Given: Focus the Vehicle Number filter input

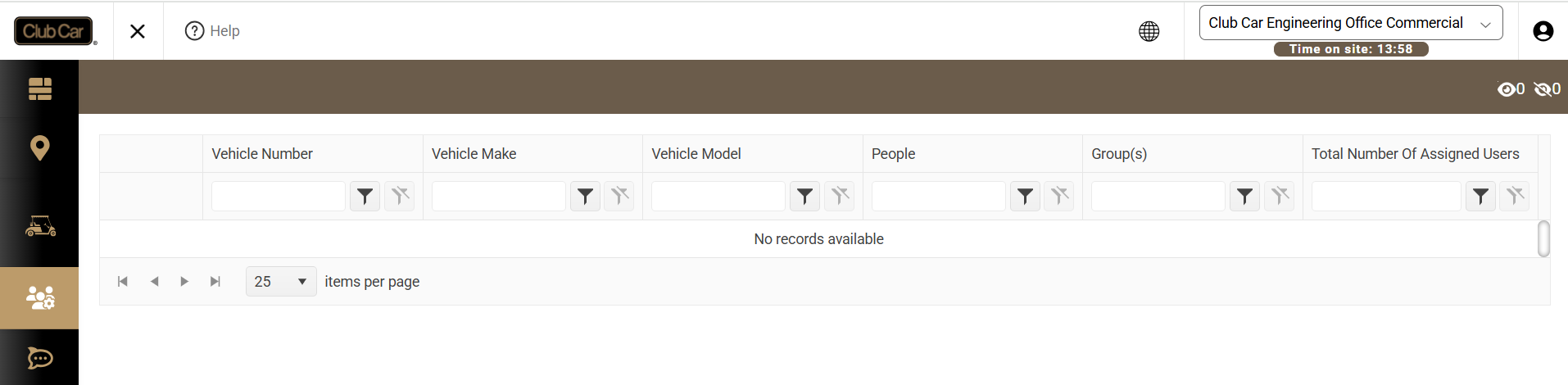Looking at the screenshot, I should click(279, 197).
